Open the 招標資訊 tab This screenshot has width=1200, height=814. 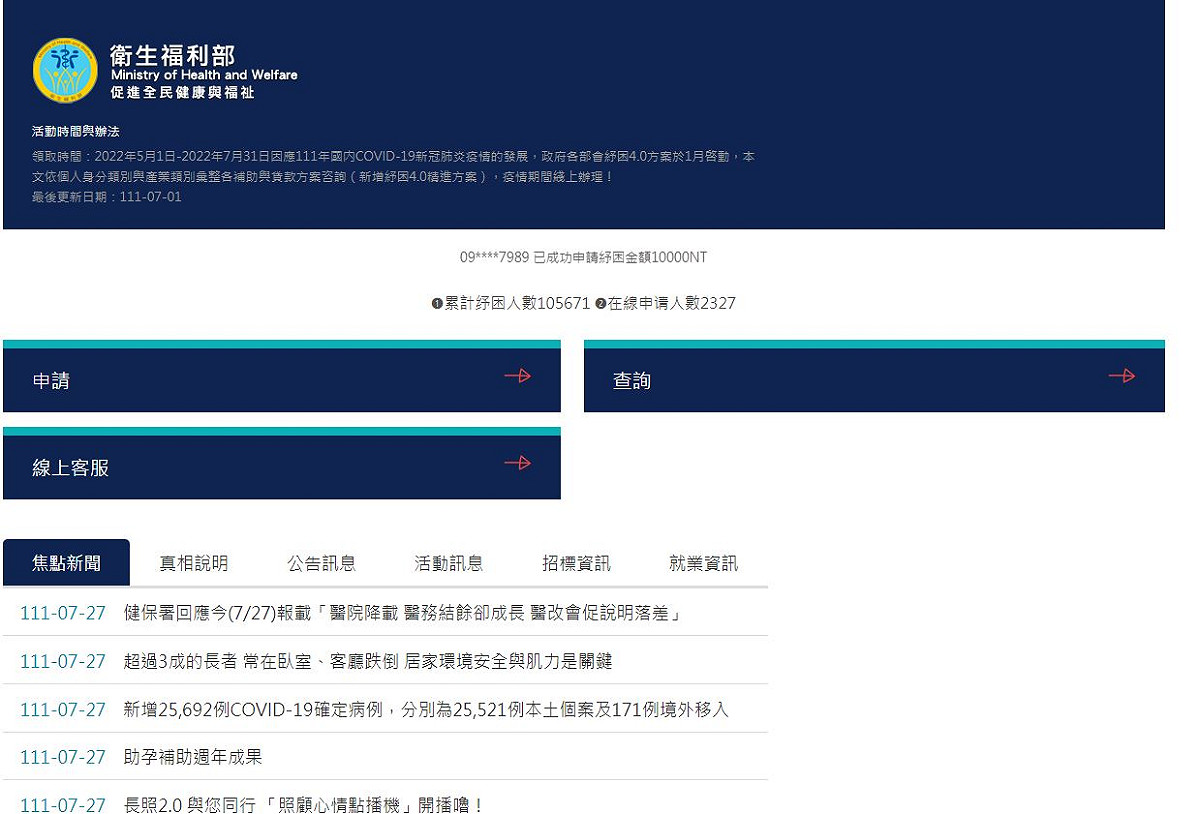(576, 563)
